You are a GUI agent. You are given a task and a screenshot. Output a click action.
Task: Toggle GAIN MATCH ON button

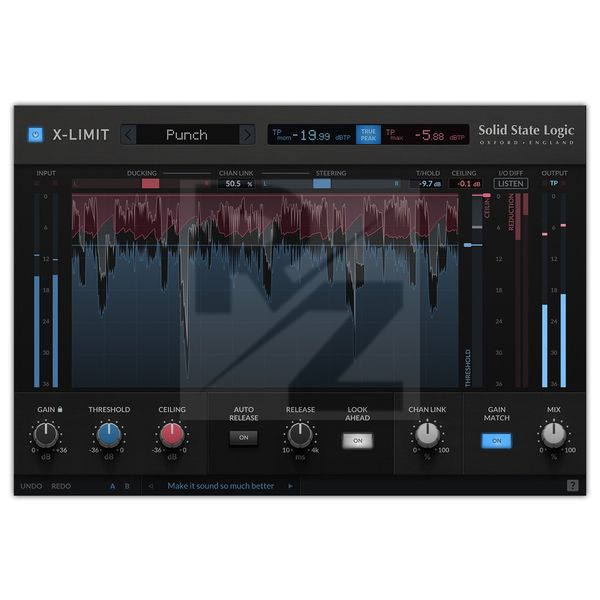(x=496, y=441)
